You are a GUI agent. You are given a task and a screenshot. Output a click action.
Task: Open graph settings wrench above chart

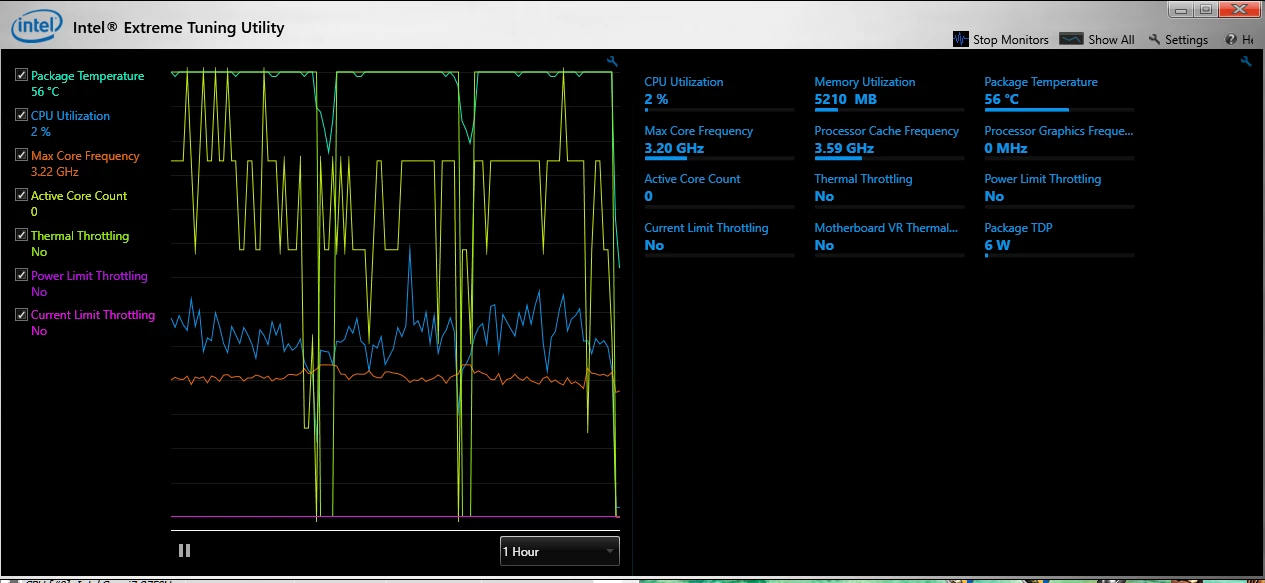(x=613, y=62)
